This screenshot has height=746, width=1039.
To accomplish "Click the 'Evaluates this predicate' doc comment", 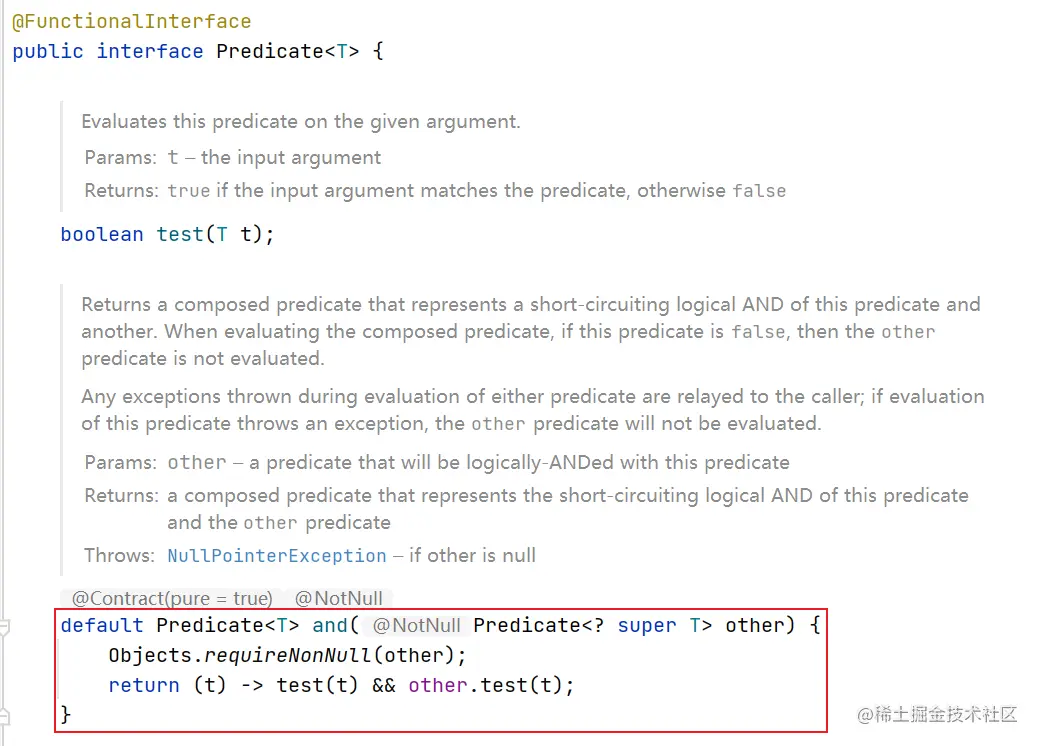I will (300, 122).
